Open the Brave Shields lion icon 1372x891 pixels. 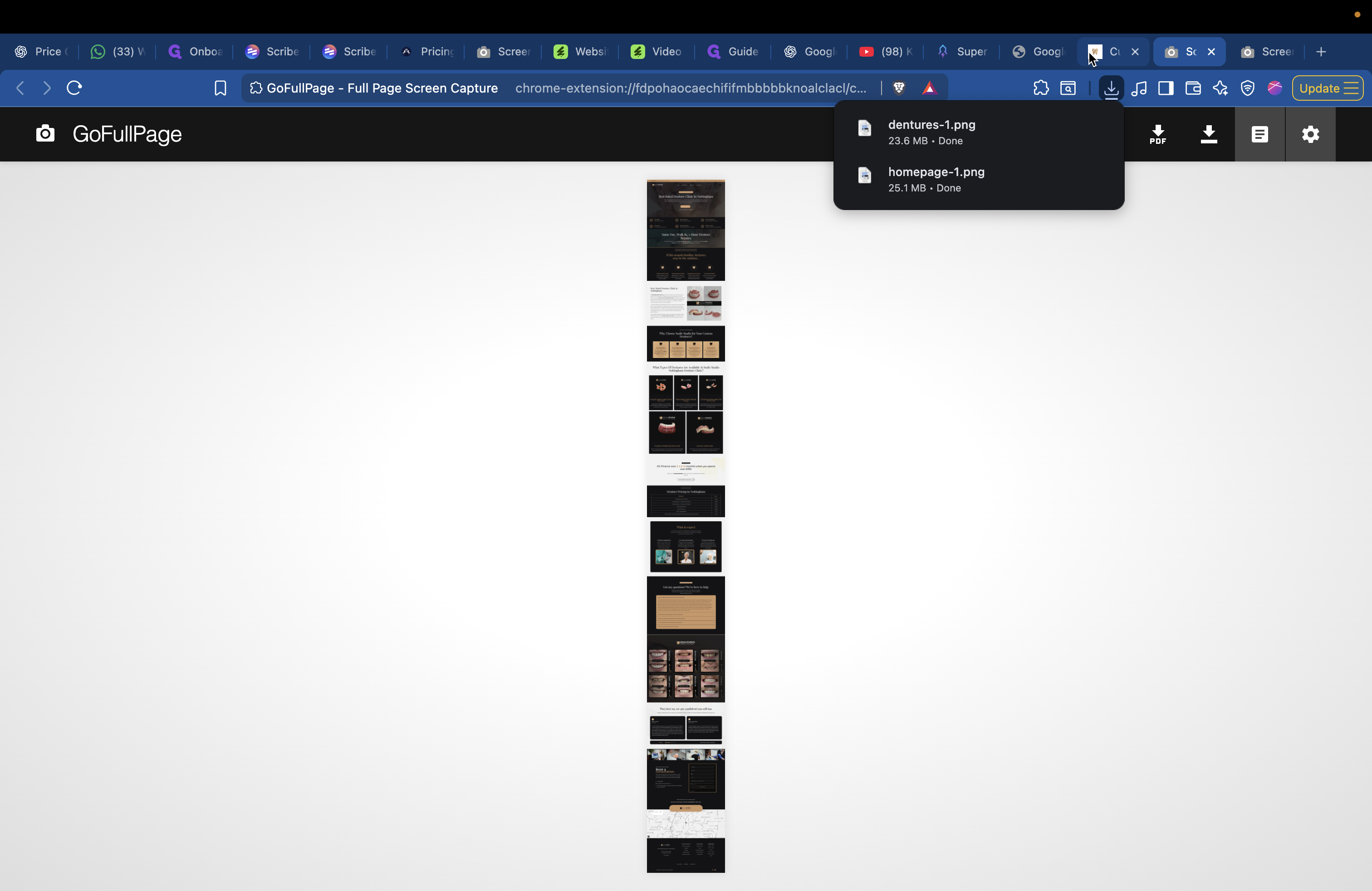900,88
